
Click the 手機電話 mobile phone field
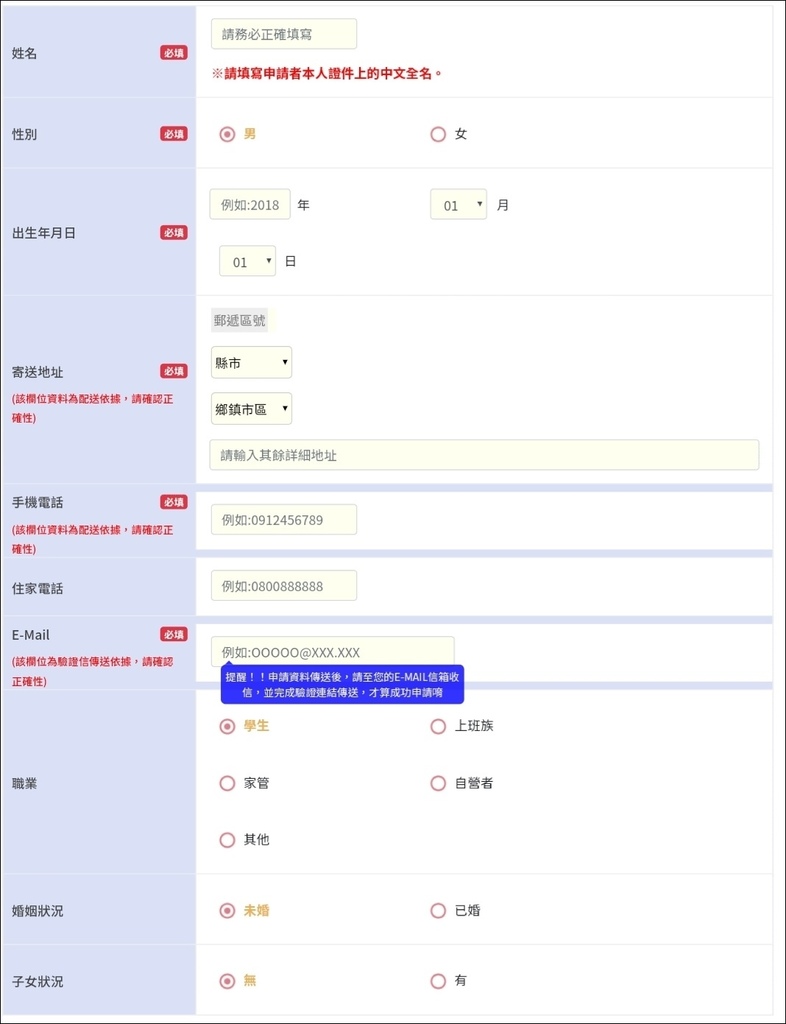pyautogui.click(x=284, y=520)
